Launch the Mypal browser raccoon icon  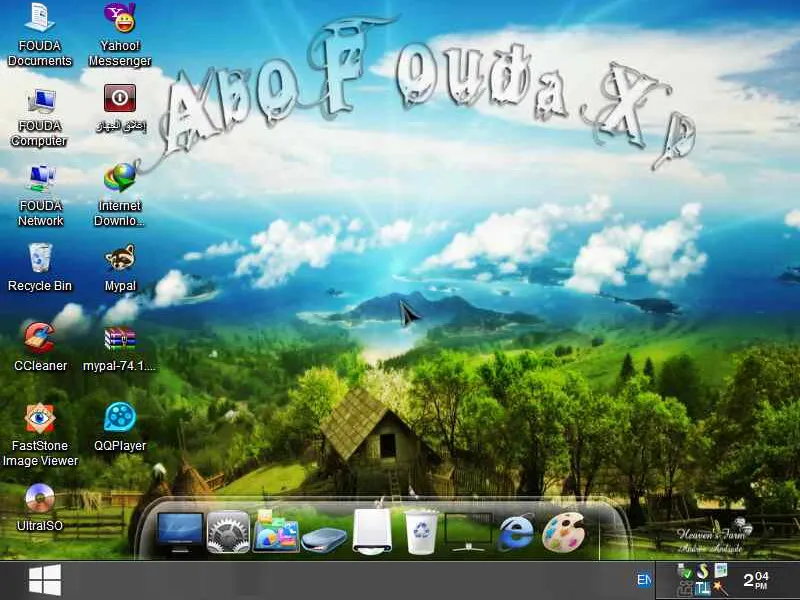pyautogui.click(x=120, y=268)
